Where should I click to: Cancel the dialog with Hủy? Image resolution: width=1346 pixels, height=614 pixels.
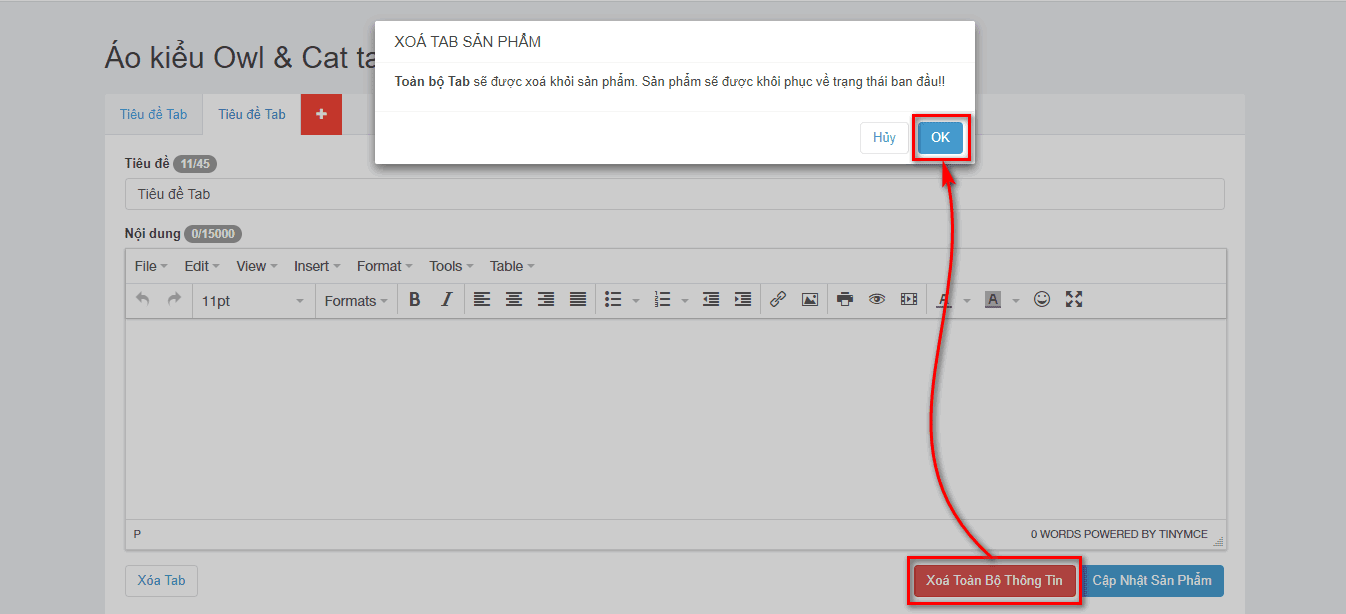(x=884, y=138)
